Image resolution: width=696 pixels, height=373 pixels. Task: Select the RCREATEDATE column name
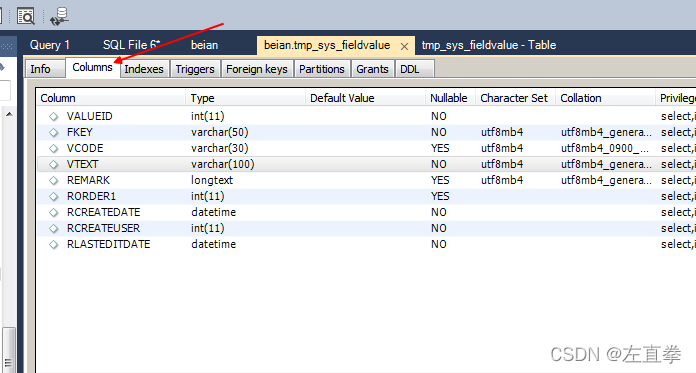pos(103,212)
